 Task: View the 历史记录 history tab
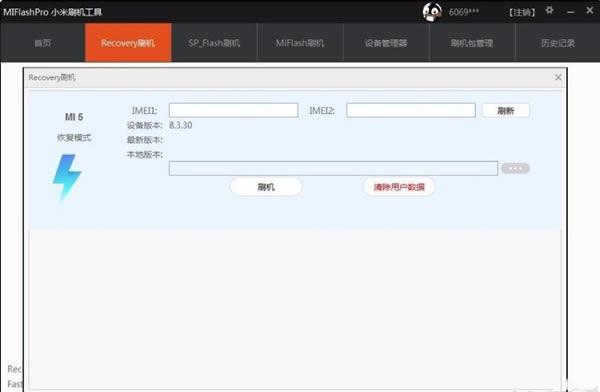pos(558,42)
